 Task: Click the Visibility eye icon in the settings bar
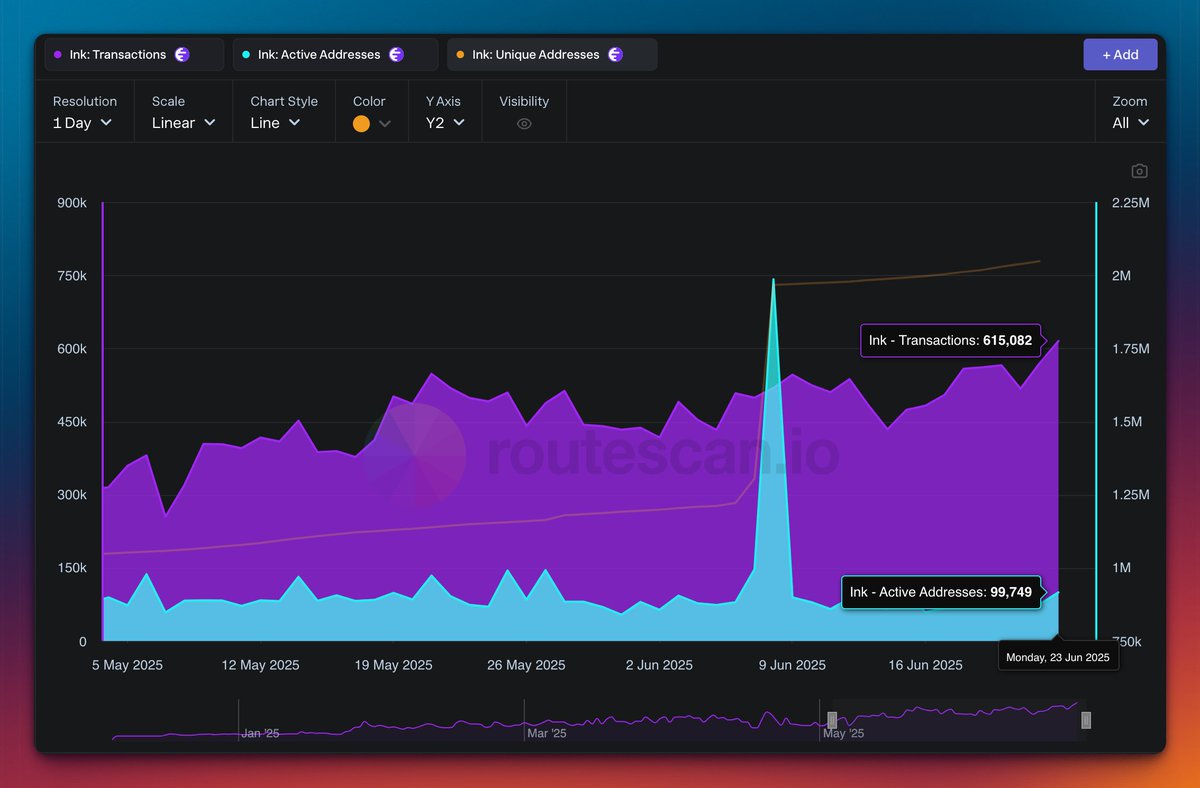(x=522, y=125)
